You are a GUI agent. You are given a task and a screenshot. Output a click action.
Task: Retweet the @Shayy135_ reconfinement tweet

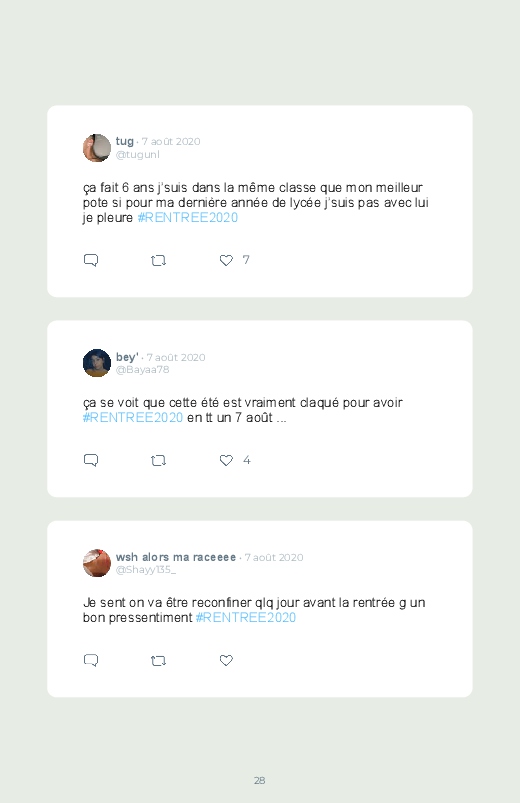[158, 661]
